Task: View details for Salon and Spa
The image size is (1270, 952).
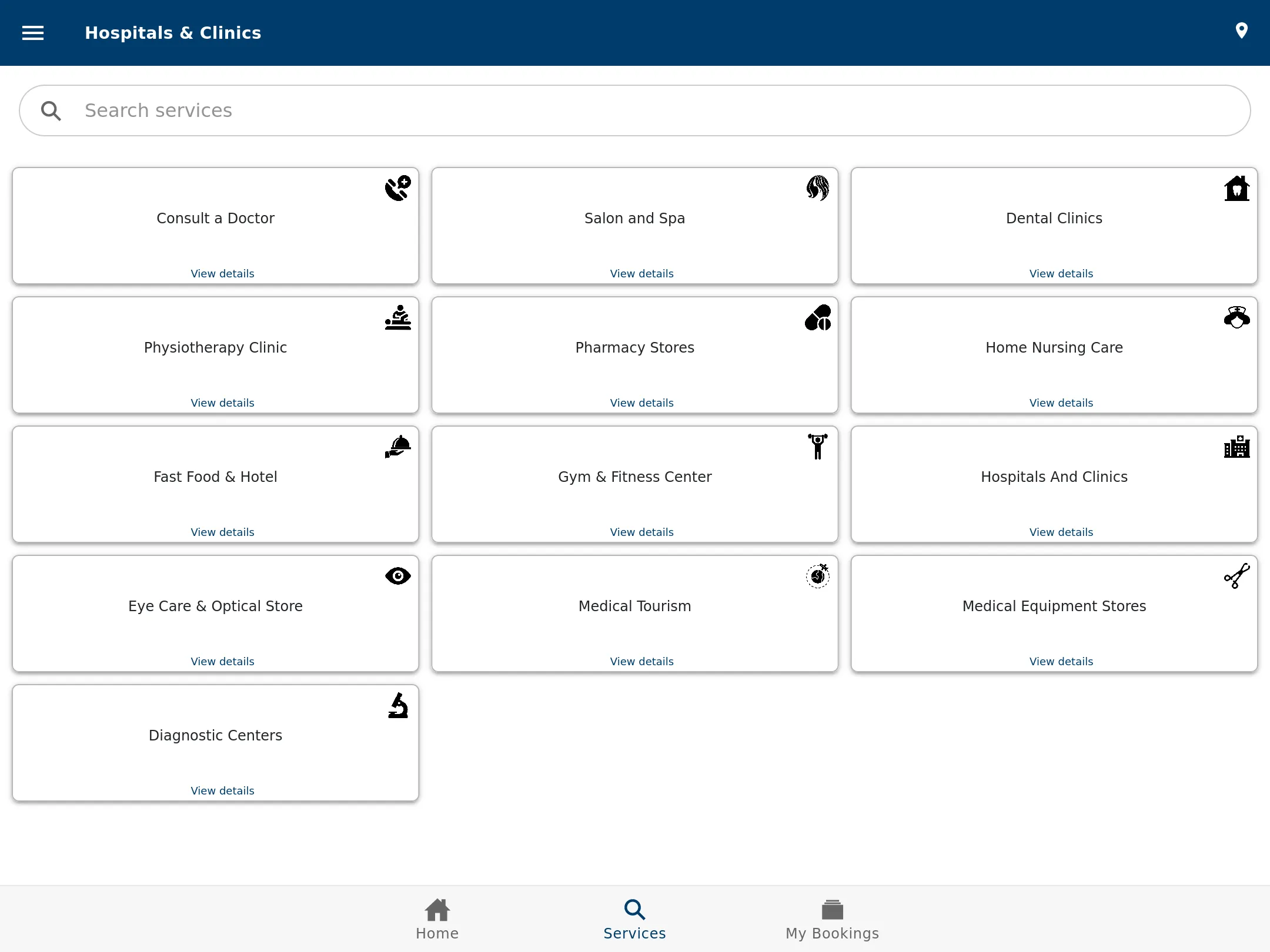Action: click(641, 274)
